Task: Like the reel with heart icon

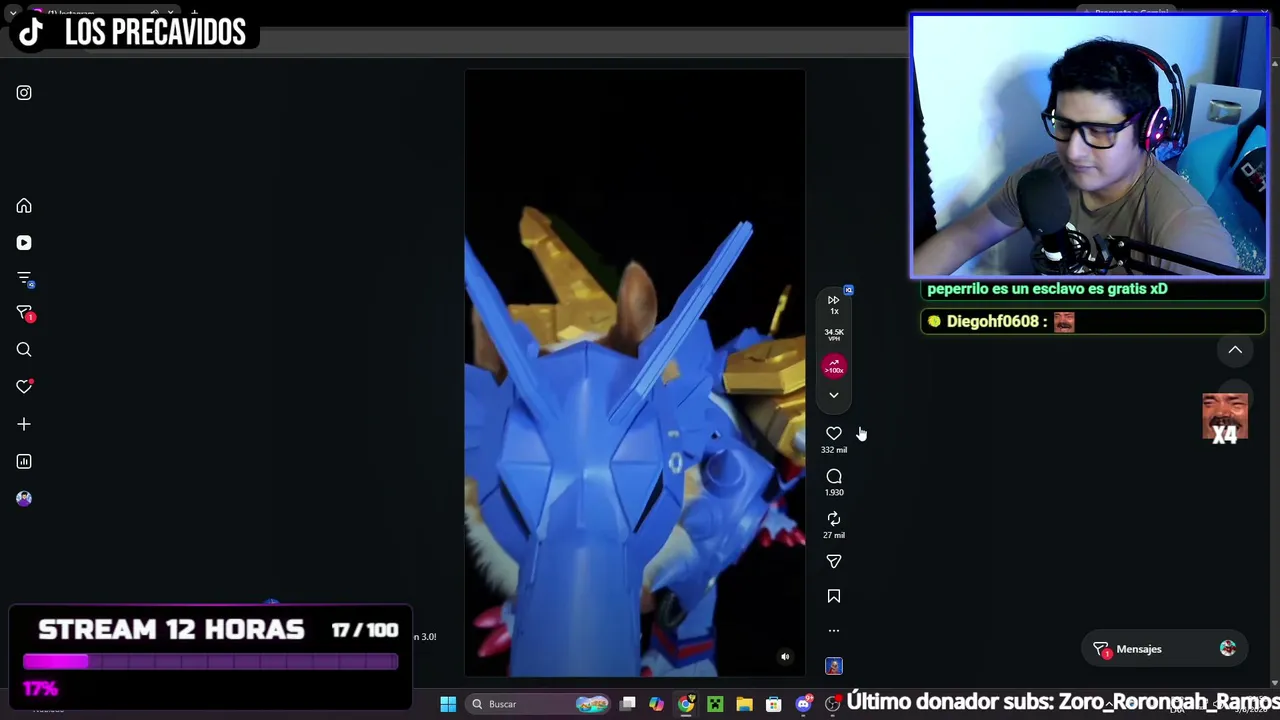Action: click(x=834, y=433)
